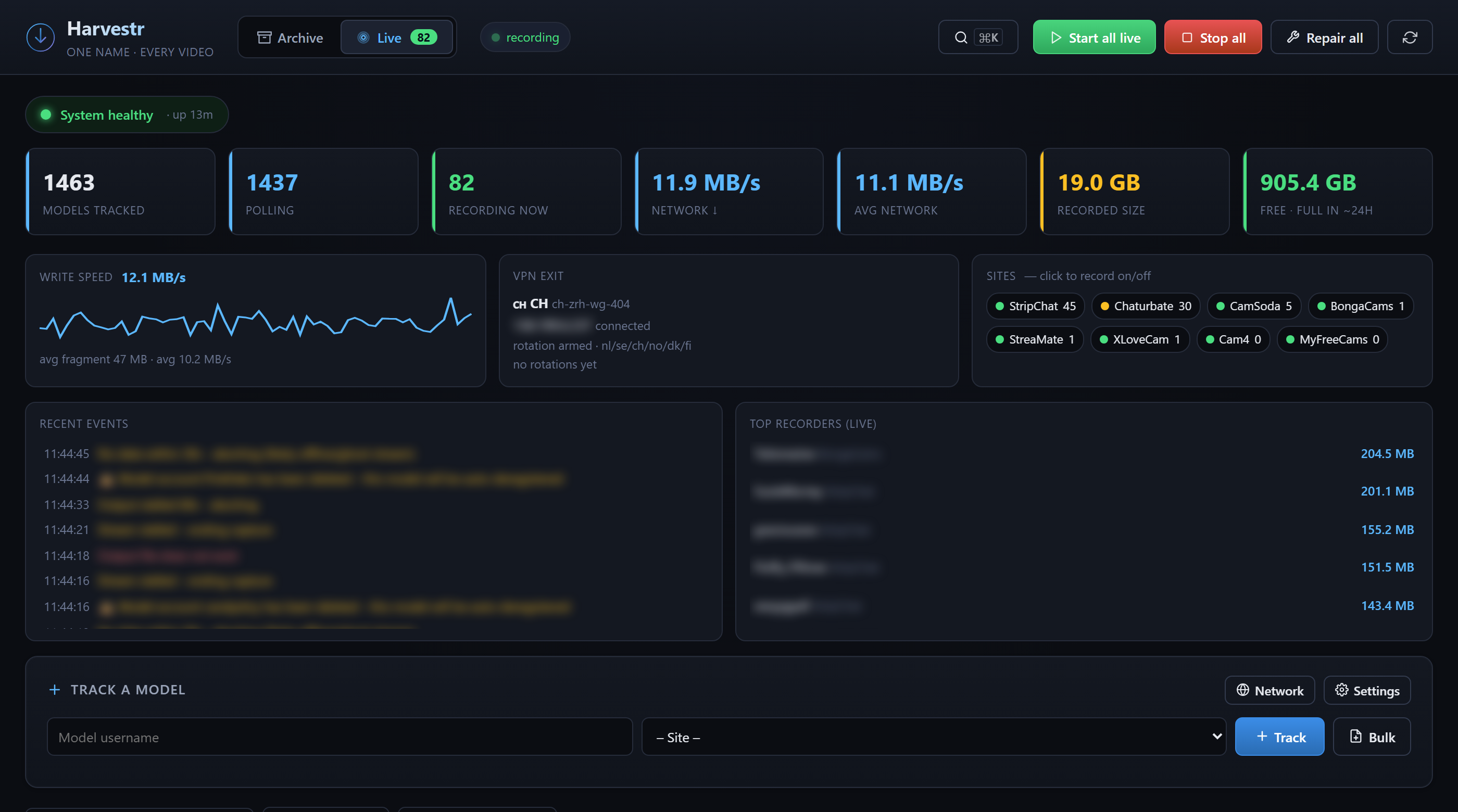
Task: Toggle StripChat site recording
Action: (1035, 306)
